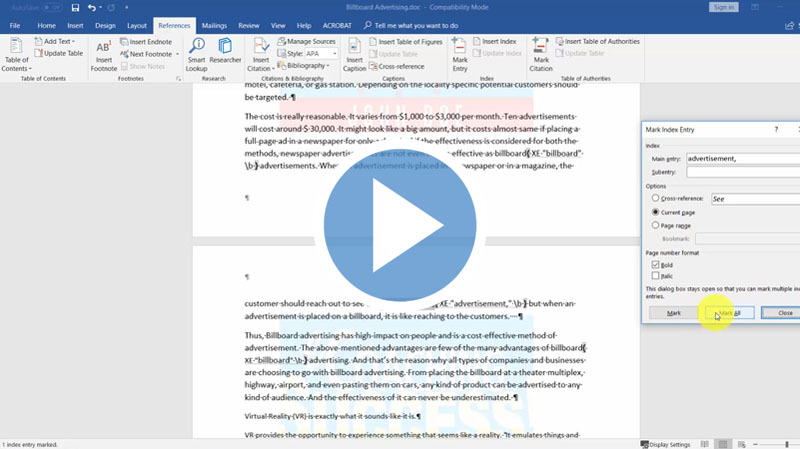Select the Page range radio option

point(656,226)
